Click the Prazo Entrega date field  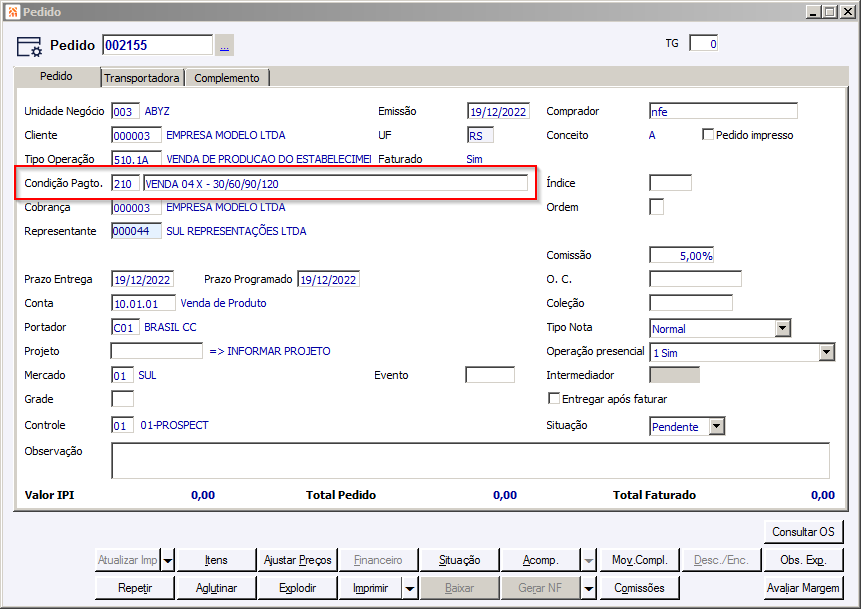[x=142, y=280]
